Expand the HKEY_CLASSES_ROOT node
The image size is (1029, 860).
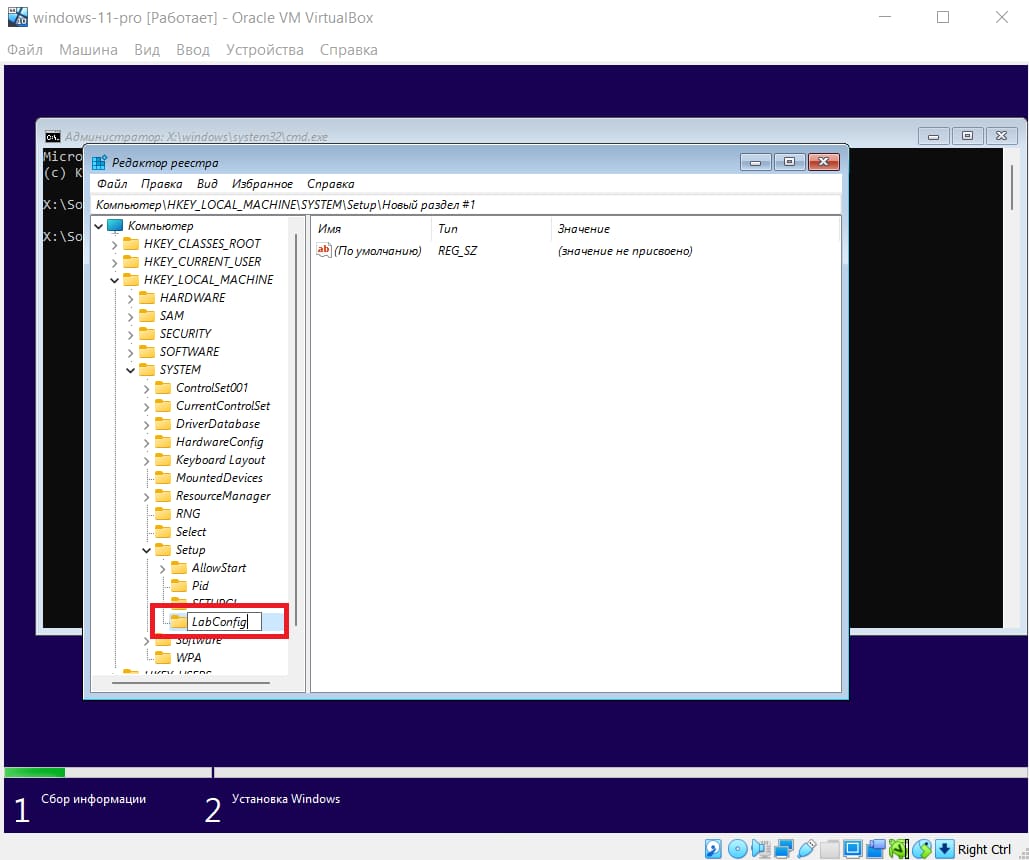[114, 244]
